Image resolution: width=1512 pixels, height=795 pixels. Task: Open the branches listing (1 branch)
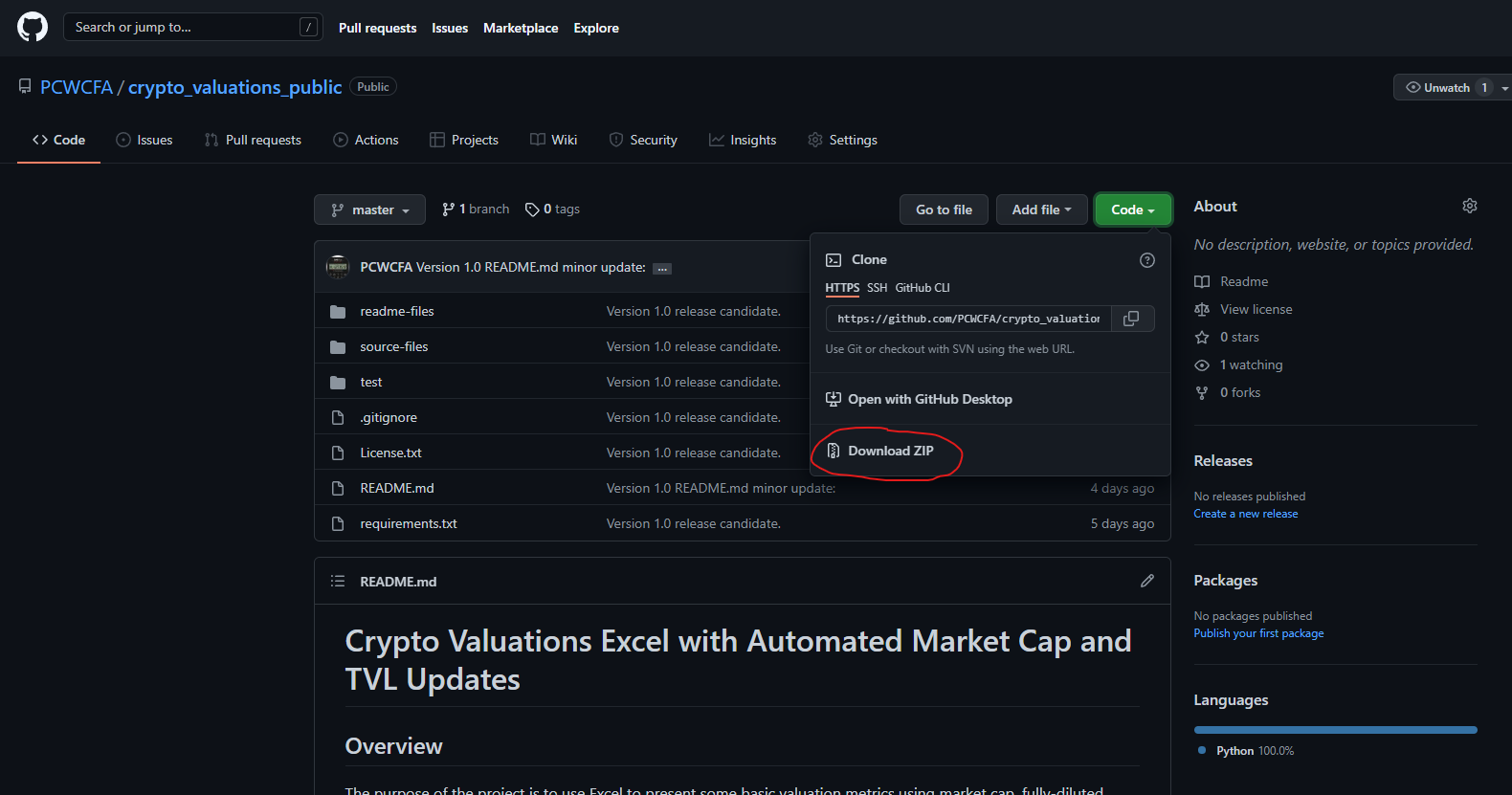coord(476,210)
